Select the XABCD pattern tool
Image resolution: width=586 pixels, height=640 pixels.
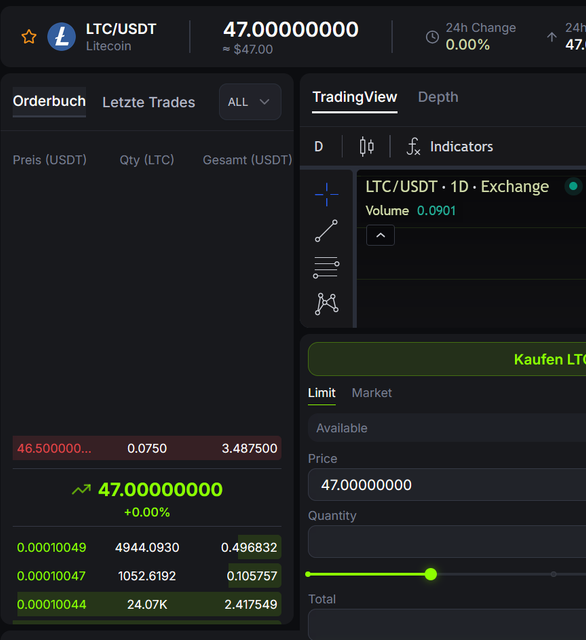click(x=326, y=304)
